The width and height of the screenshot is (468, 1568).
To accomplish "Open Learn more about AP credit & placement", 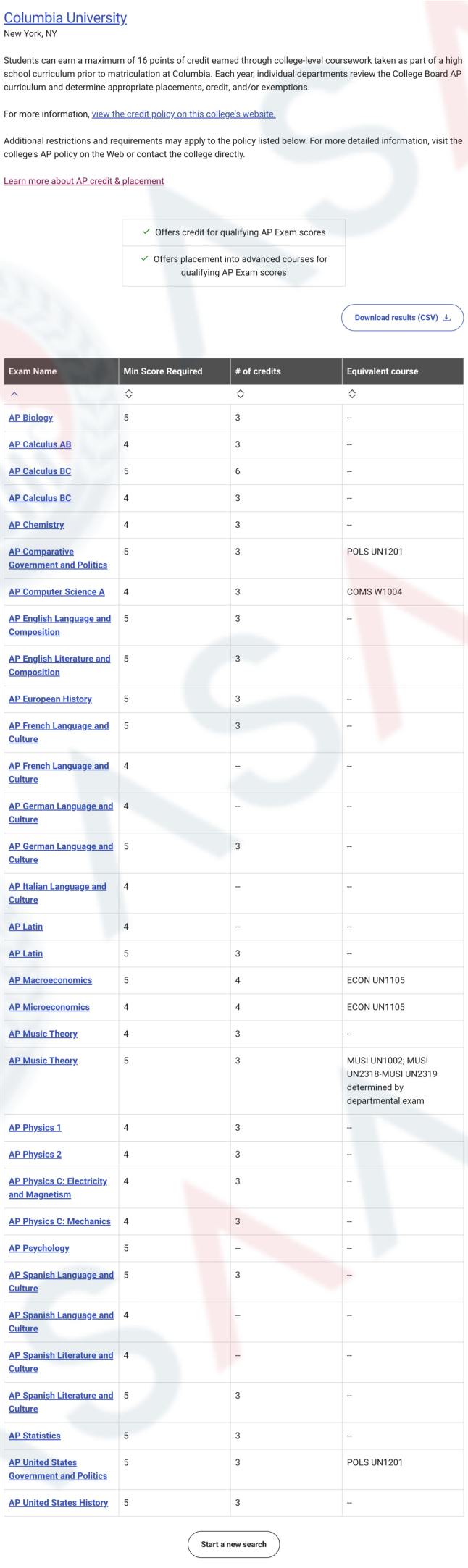I will click(84, 181).
